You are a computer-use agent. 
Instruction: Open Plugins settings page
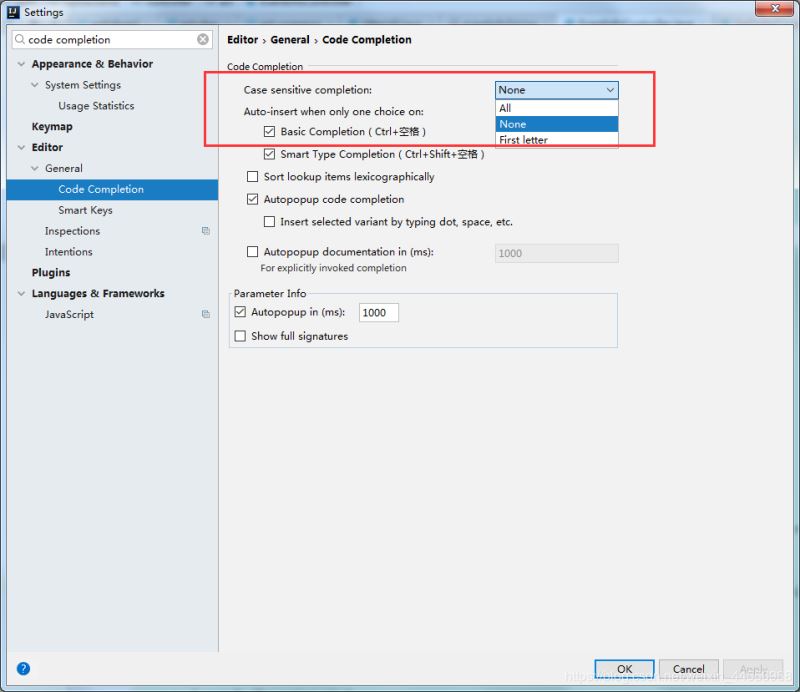coord(51,273)
